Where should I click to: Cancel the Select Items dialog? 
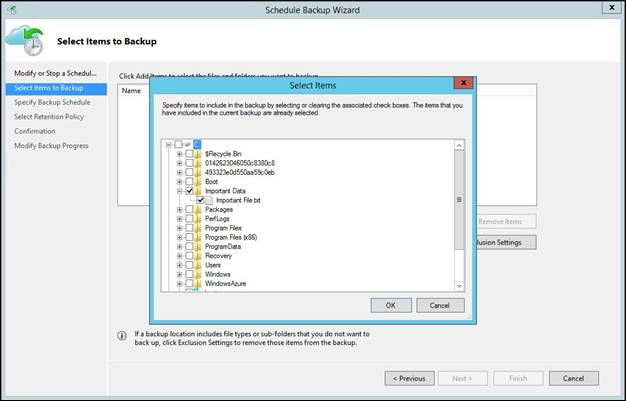440,306
